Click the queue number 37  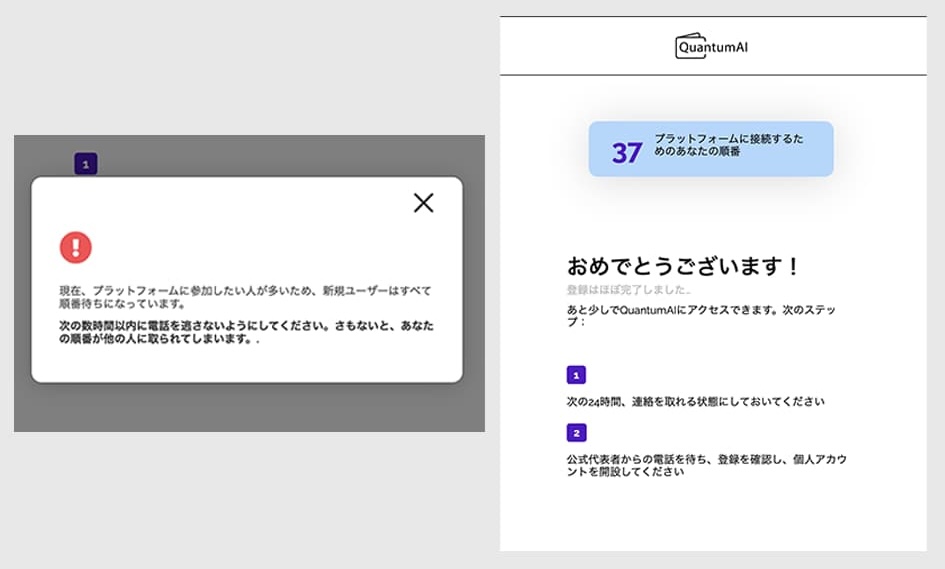(627, 153)
